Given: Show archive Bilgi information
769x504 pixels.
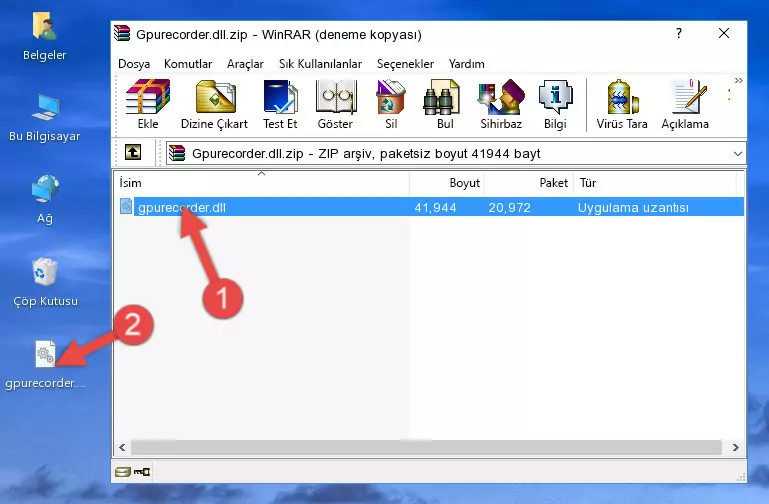Looking at the screenshot, I should click(x=555, y=104).
